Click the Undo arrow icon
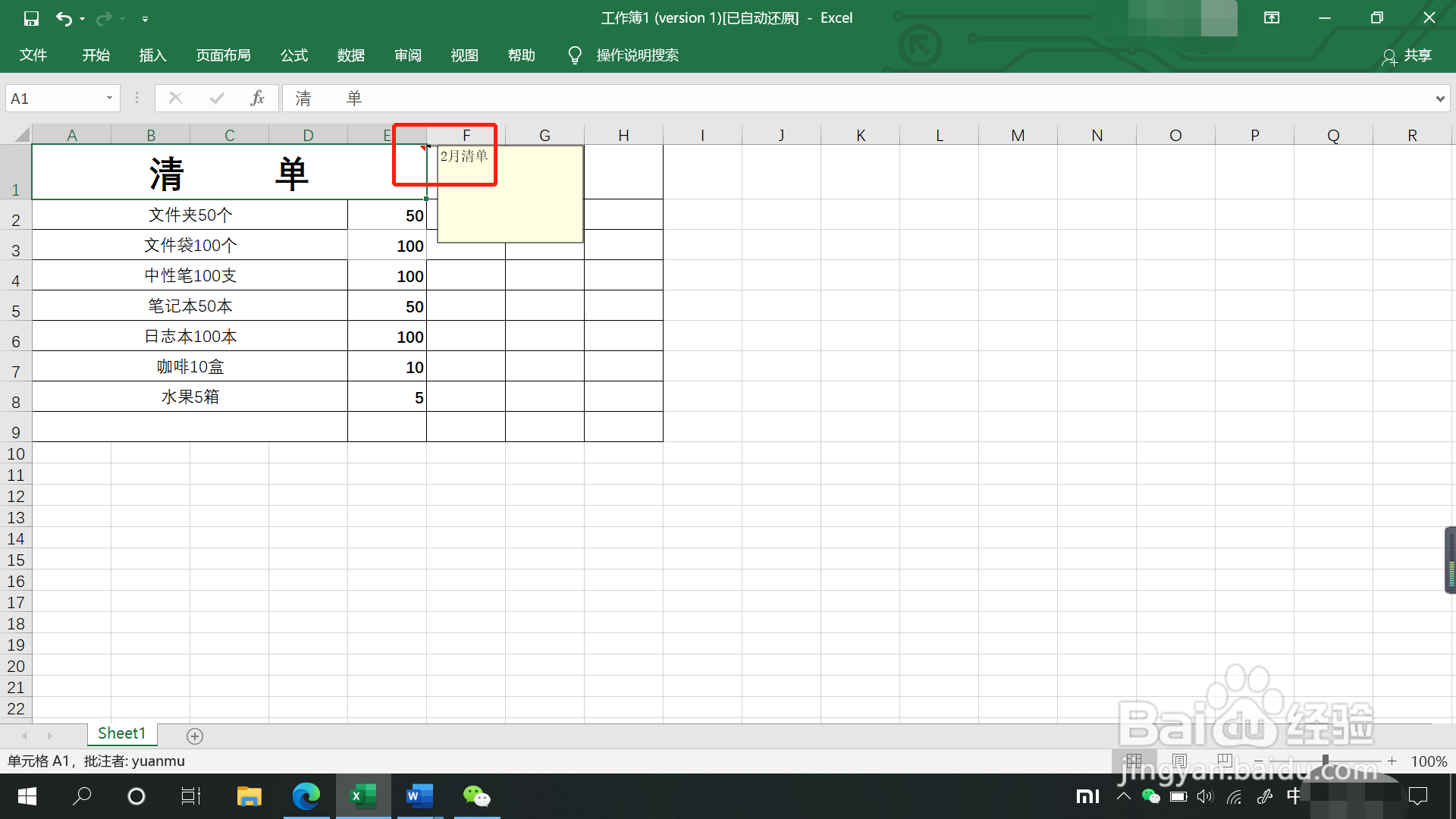The height and width of the screenshot is (819, 1456). [x=64, y=18]
